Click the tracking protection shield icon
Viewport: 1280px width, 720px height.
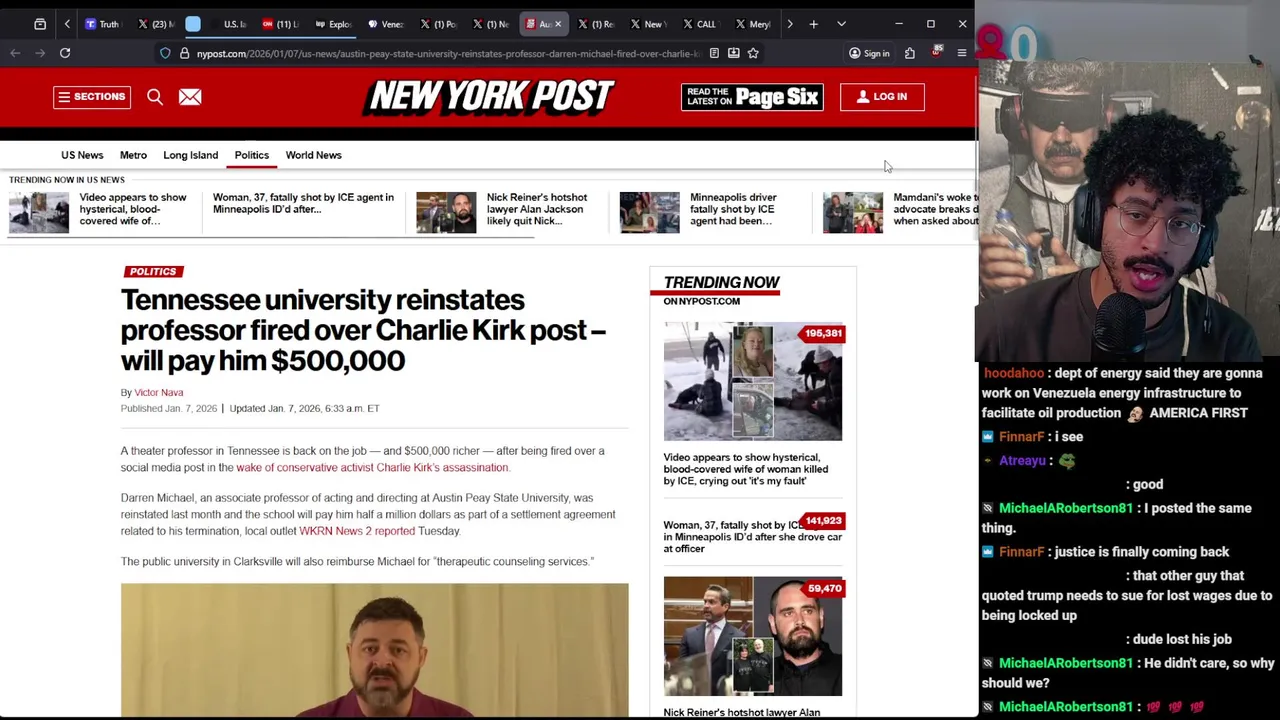click(165, 53)
